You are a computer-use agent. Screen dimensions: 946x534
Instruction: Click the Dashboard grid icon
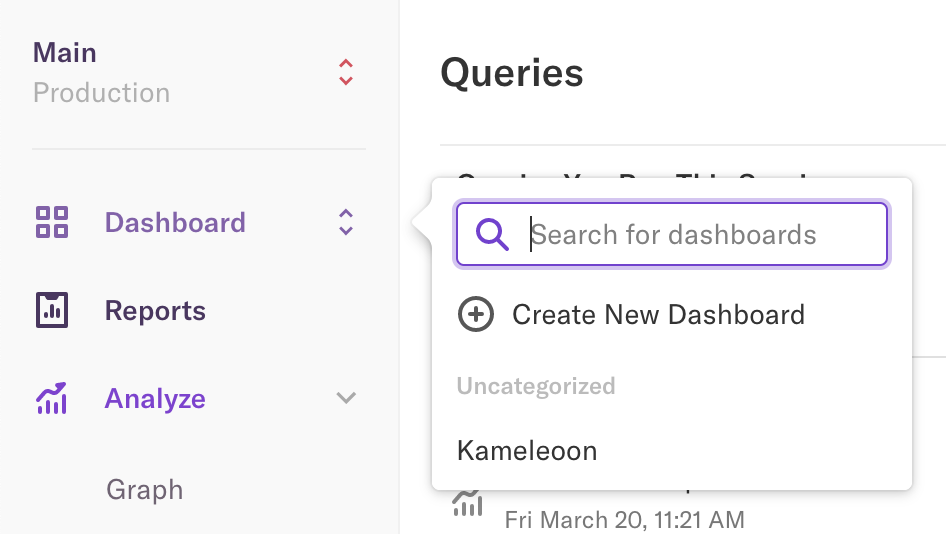click(51, 222)
